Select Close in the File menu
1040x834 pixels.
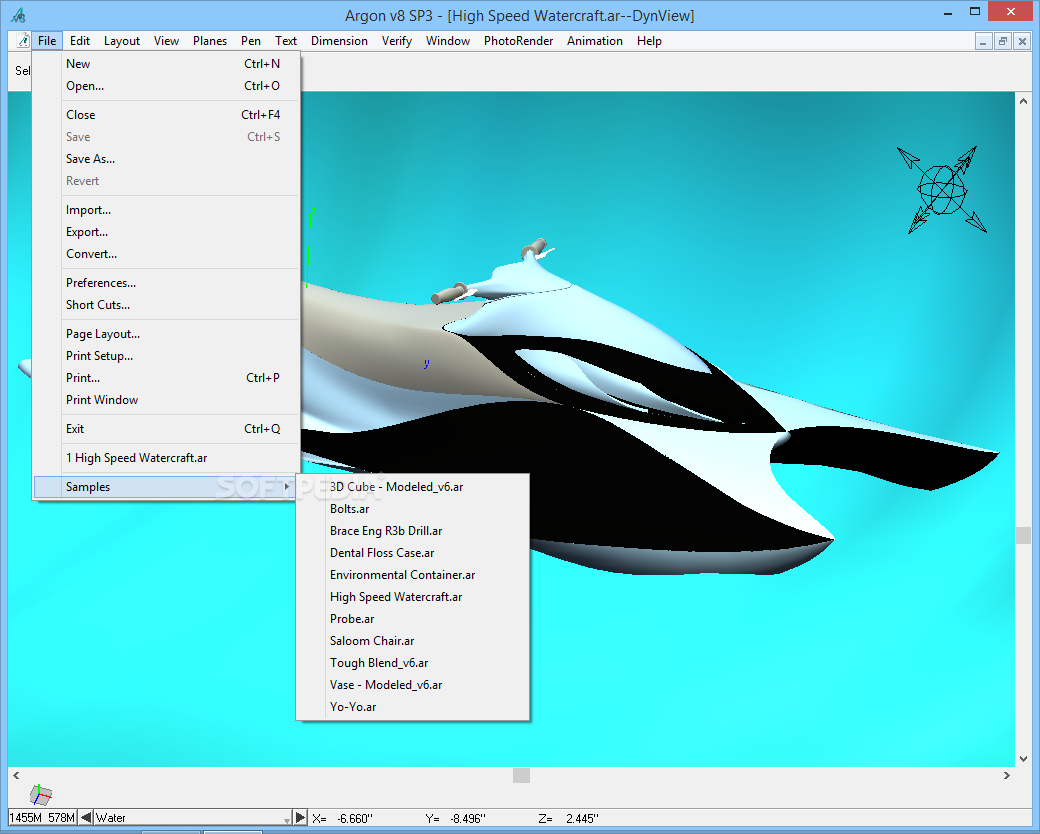[x=166, y=115]
